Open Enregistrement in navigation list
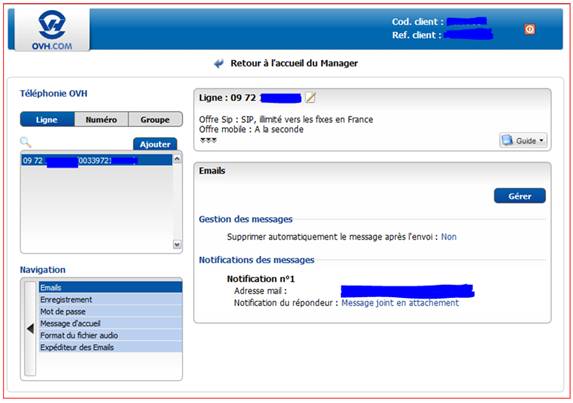The height and width of the screenshot is (403, 573). coord(110,300)
